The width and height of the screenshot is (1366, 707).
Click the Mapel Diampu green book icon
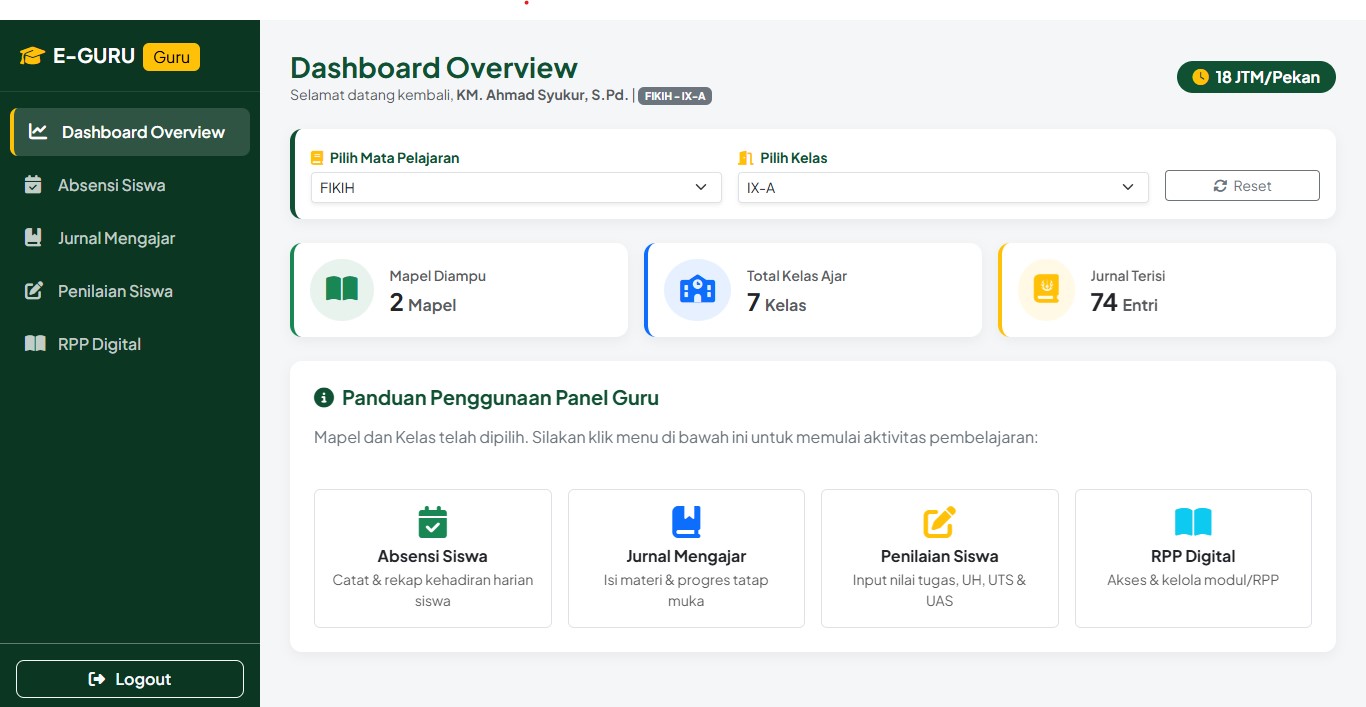point(342,290)
